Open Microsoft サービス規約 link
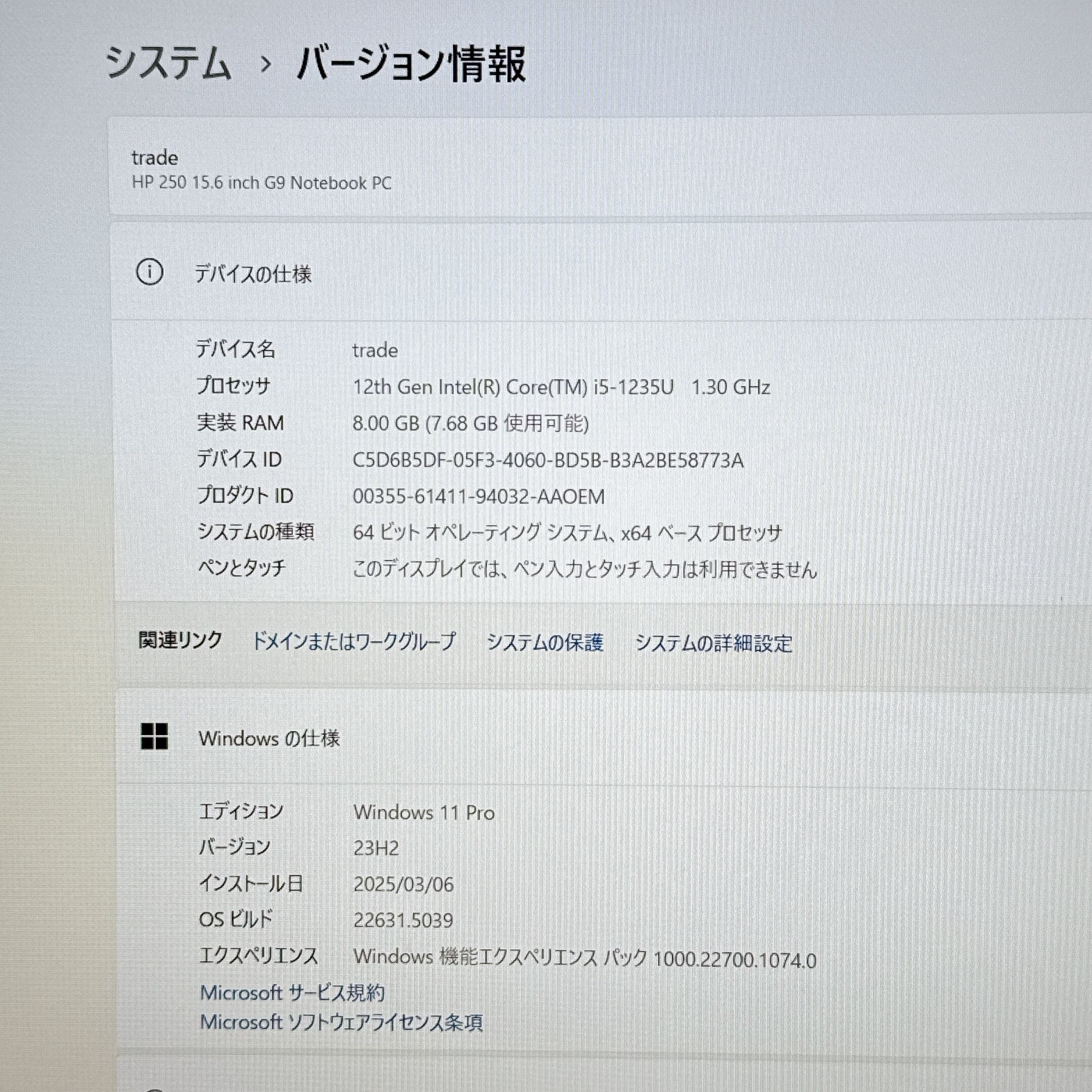 coord(292,992)
